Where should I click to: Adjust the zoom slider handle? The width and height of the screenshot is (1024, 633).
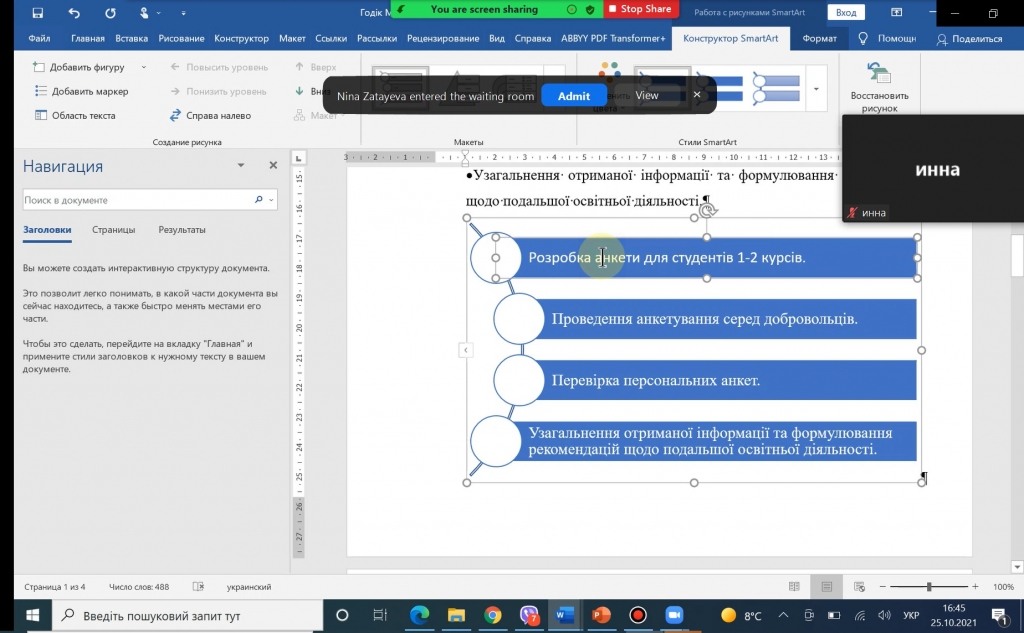[x=929, y=587]
